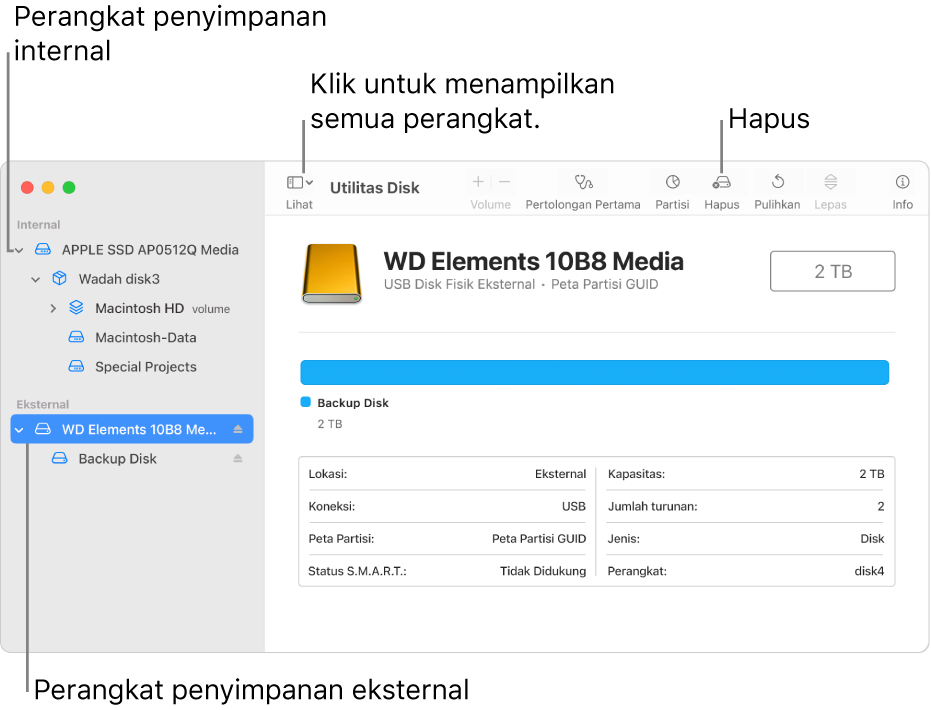This screenshot has width=931, height=710.
Task: Click the Perangkat value disk4
Action: click(x=869, y=571)
